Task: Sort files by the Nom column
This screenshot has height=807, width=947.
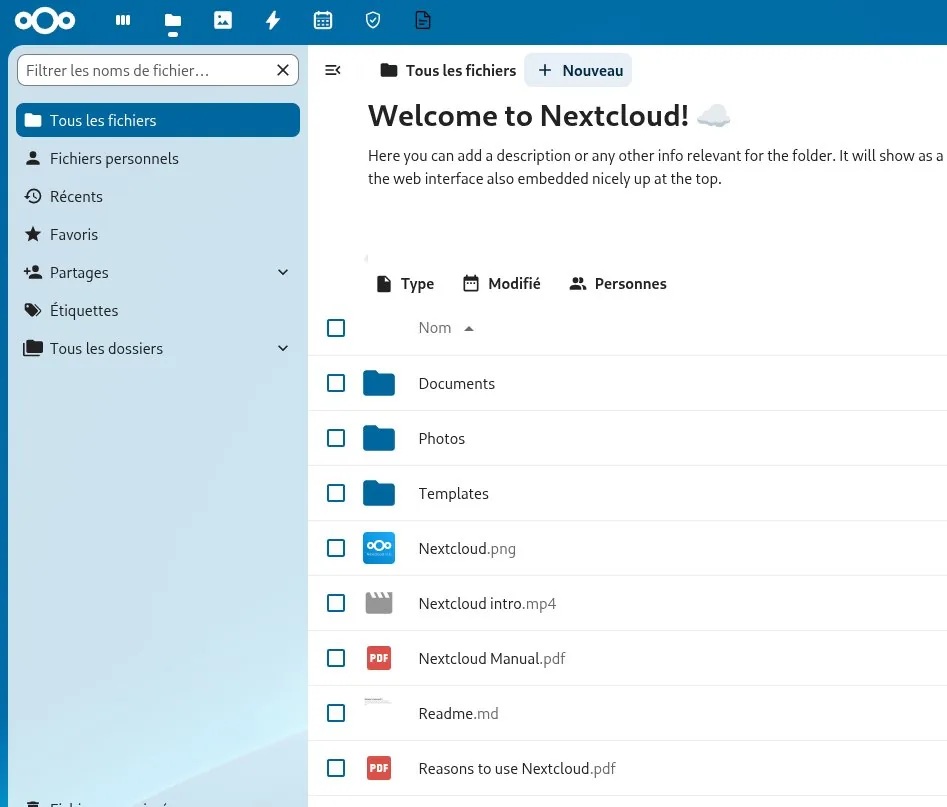Action: point(446,328)
